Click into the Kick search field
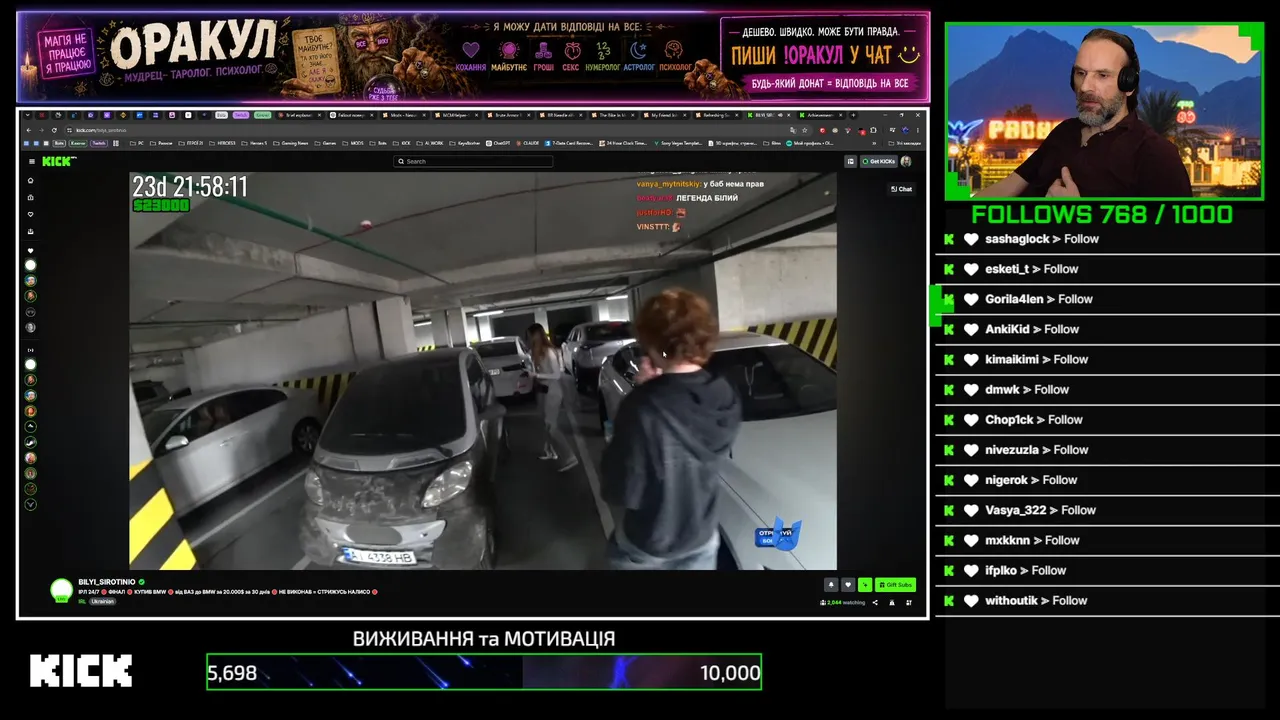This screenshot has height=720, width=1280. pyautogui.click(x=473, y=161)
